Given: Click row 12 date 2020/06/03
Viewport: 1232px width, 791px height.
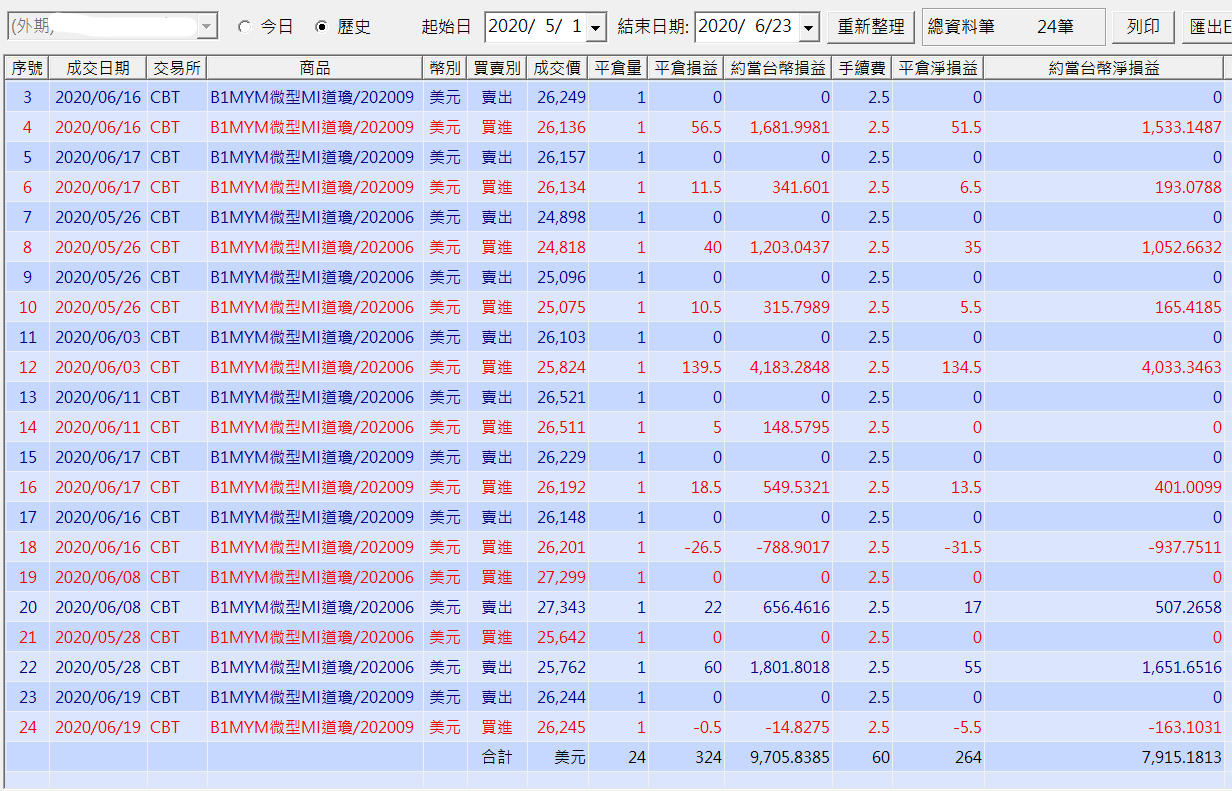Looking at the screenshot, I should [98, 367].
